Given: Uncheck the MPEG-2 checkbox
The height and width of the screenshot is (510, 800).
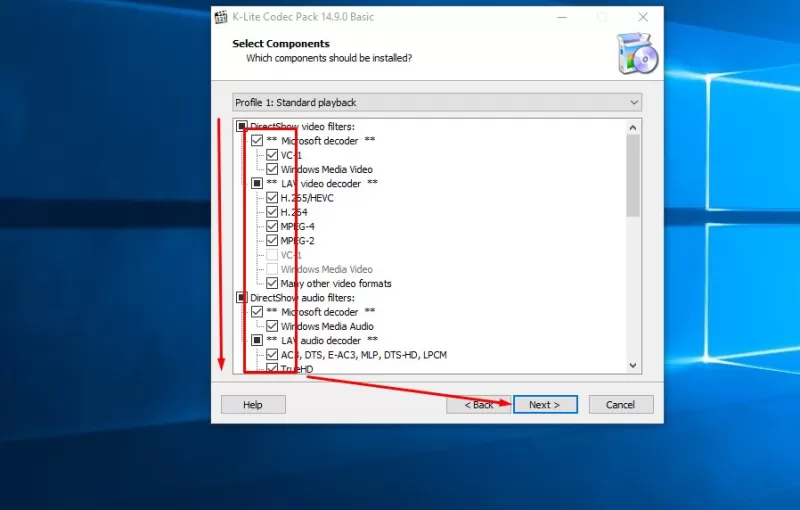Looking at the screenshot, I should 272,240.
